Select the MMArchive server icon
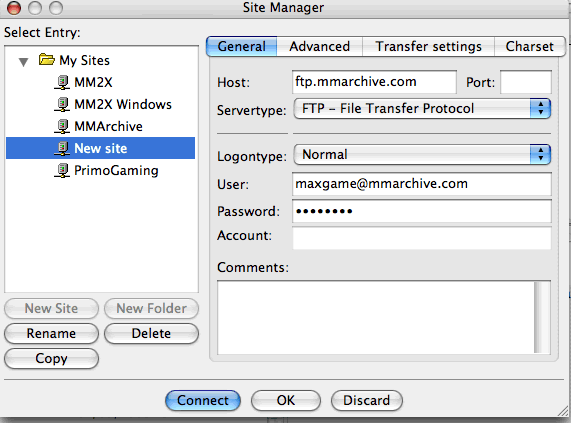 [x=62, y=126]
